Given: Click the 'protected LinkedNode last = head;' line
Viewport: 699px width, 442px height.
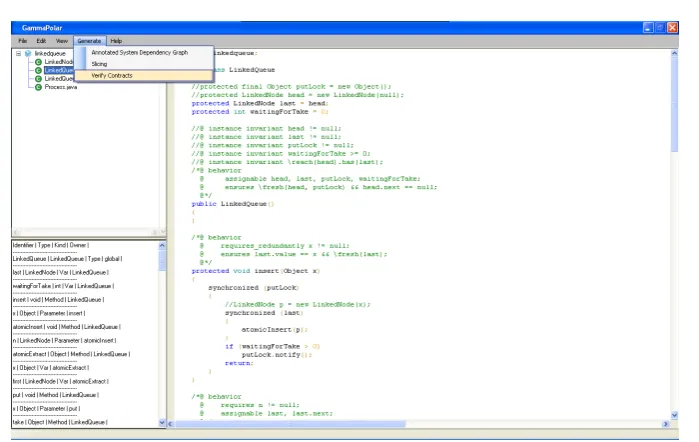Looking at the screenshot, I should click(260, 103).
